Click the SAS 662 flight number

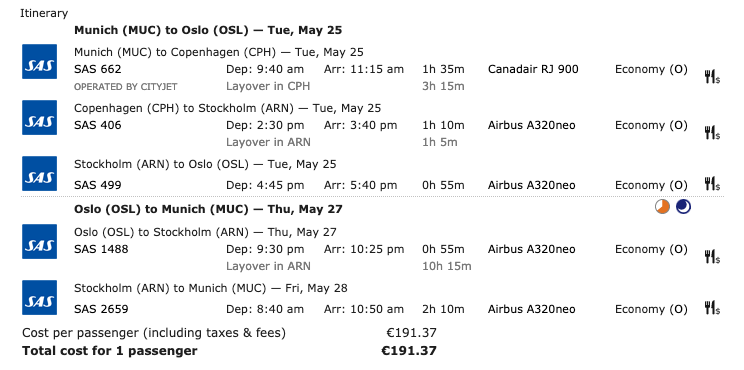[98, 69]
